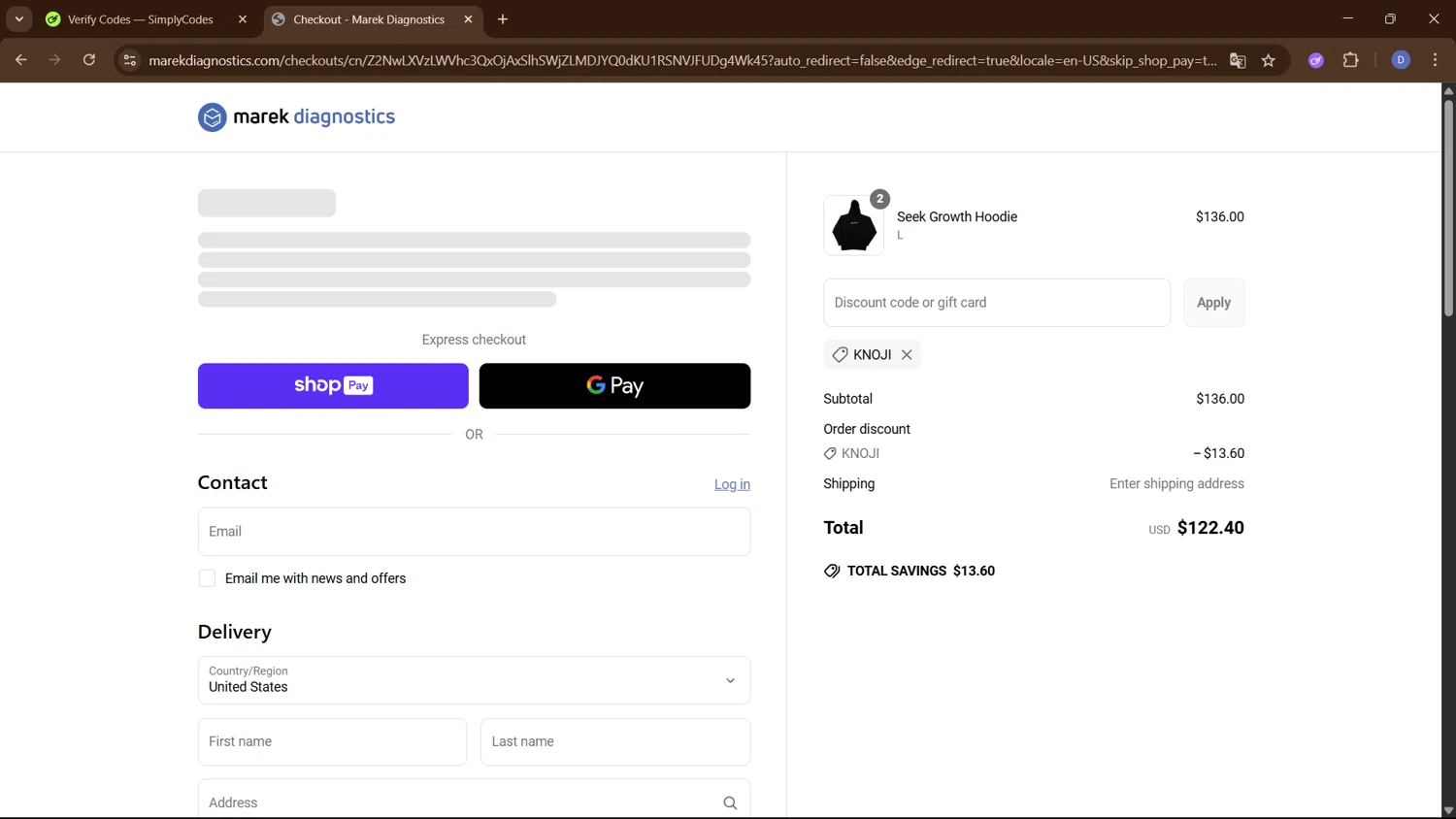Click the scrollbar up arrow
The image size is (1456, 819).
click(x=1448, y=90)
